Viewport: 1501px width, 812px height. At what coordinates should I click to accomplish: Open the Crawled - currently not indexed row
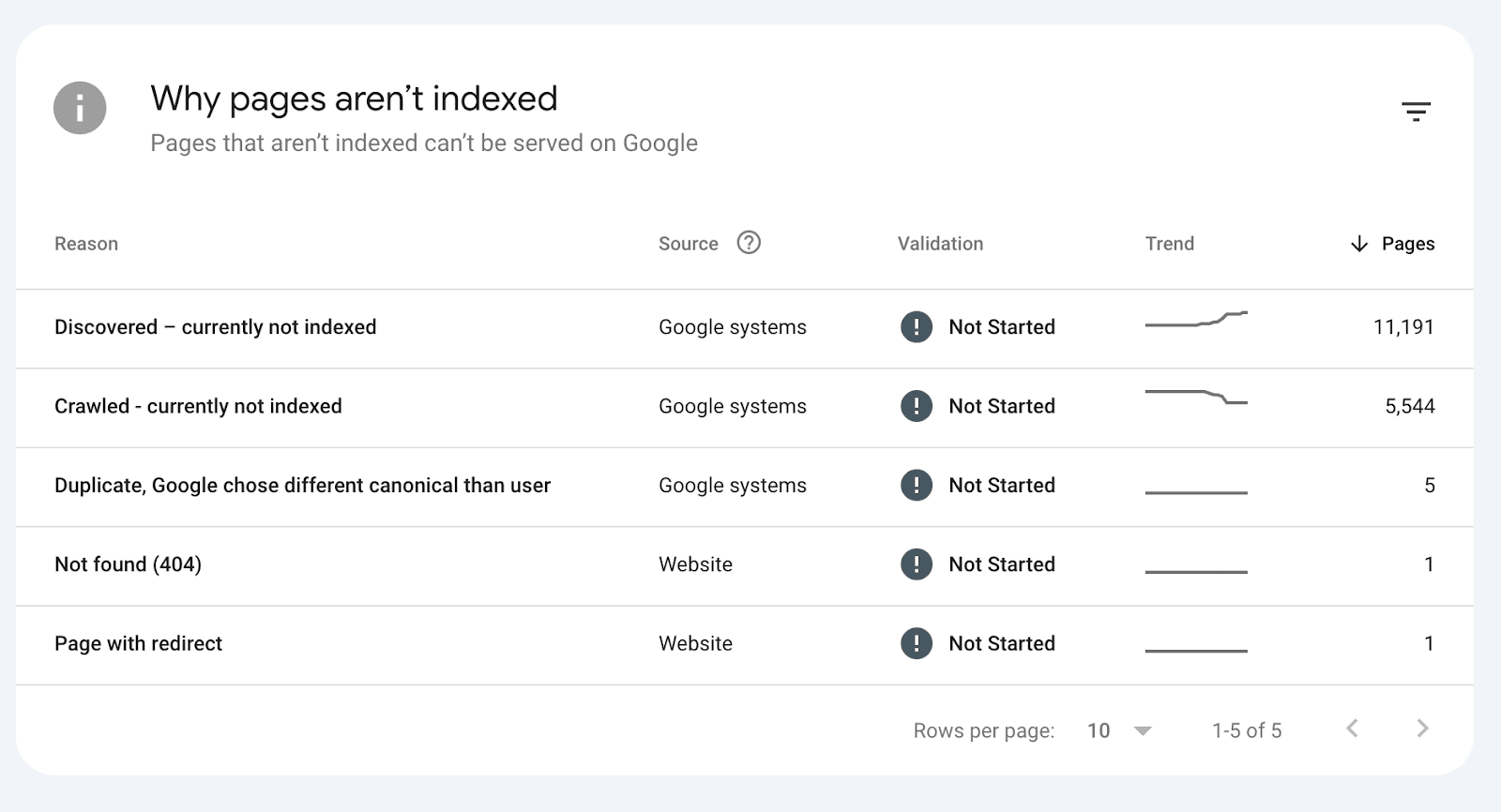(198, 406)
